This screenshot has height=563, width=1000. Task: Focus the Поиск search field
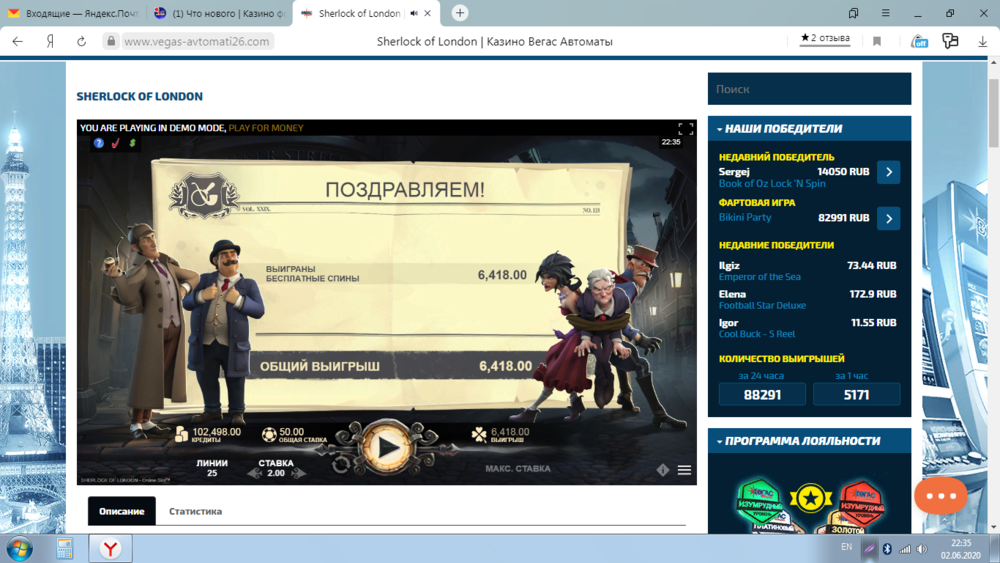click(809, 89)
